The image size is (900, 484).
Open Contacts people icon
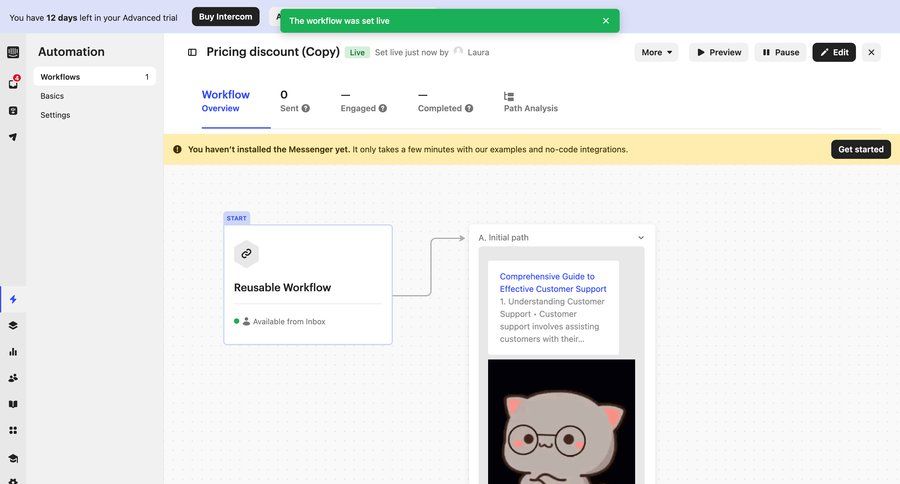pyautogui.click(x=13, y=378)
